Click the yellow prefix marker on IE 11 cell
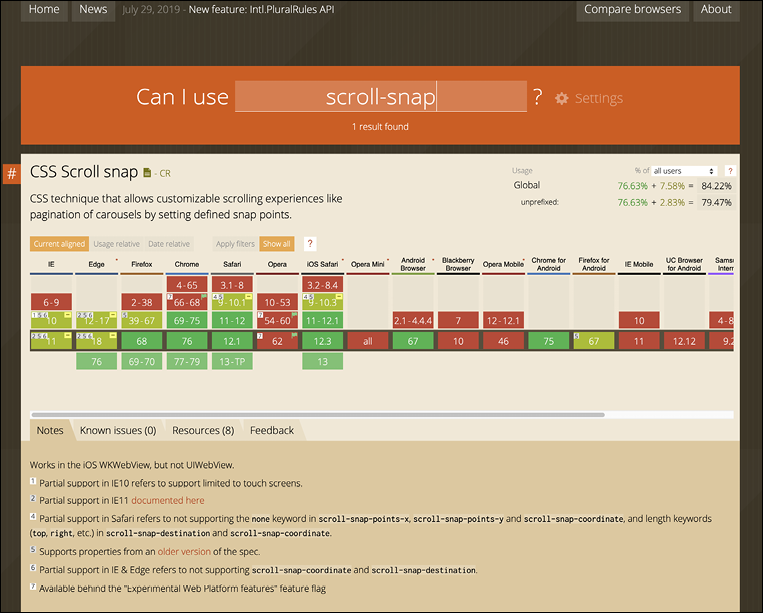764x614 pixels. [x=68, y=334]
